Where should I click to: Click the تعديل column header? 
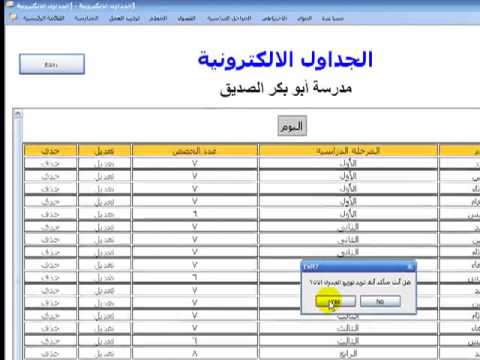[x=104, y=151]
